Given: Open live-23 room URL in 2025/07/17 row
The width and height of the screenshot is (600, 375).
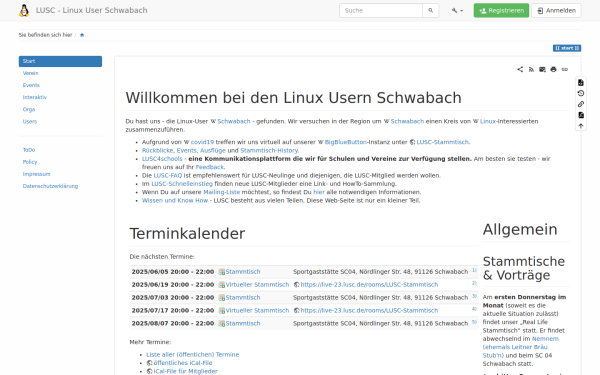Looking at the screenshot, I should click(x=369, y=311).
